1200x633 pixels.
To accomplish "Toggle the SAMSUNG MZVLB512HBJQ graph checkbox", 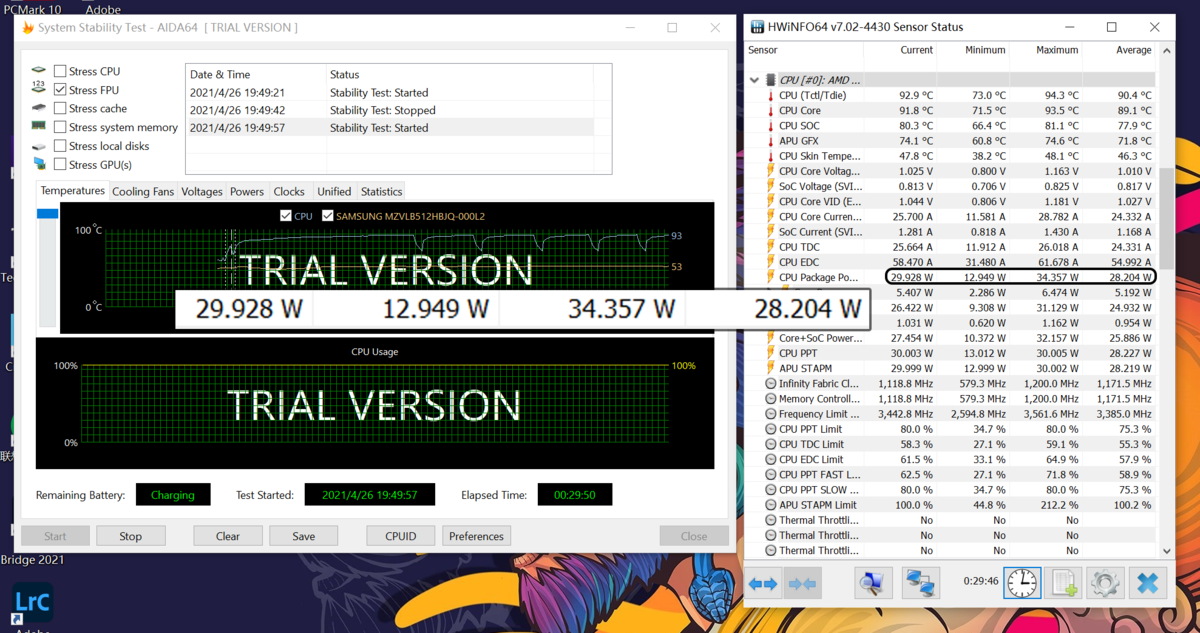I will [x=327, y=216].
